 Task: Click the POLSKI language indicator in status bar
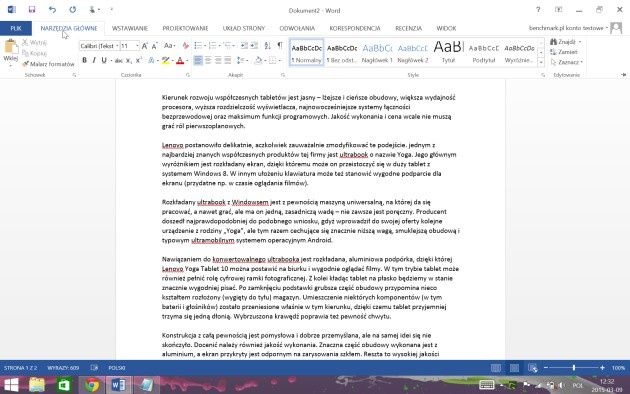coord(117,367)
